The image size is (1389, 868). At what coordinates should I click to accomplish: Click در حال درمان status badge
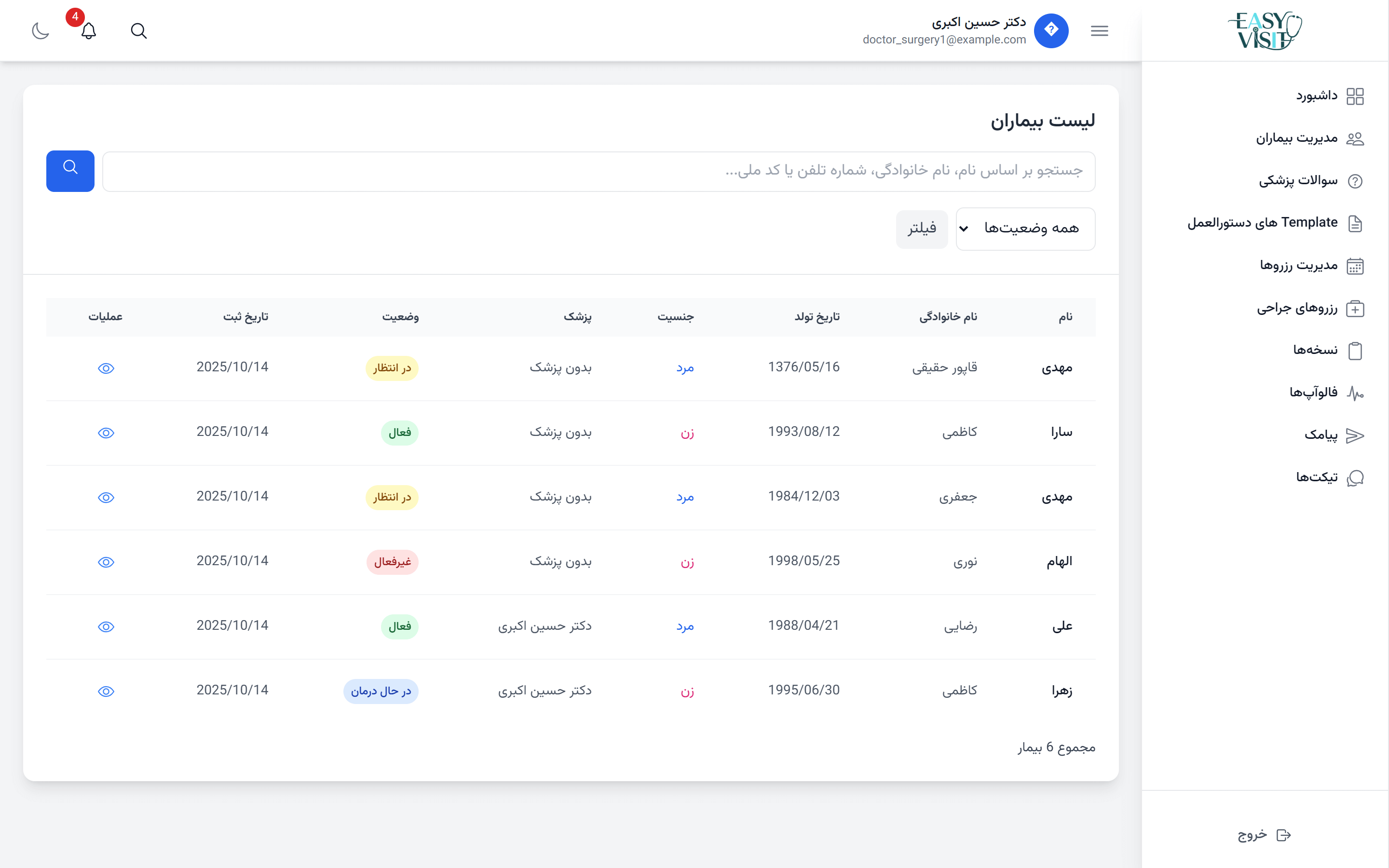(x=381, y=691)
